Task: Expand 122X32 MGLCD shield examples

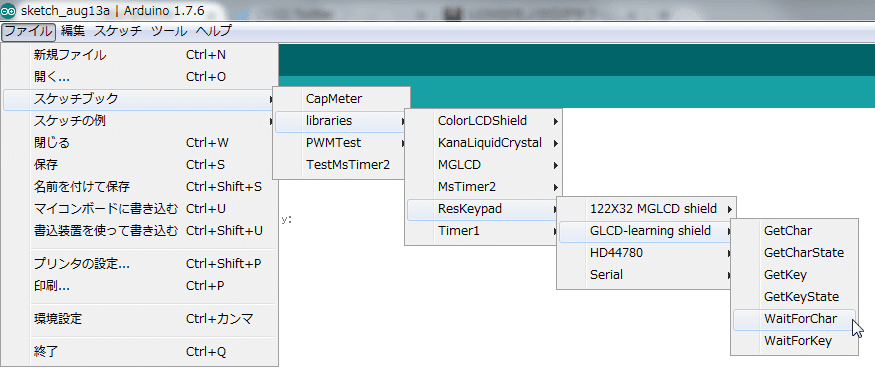Action: pyautogui.click(x=647, y=209)
